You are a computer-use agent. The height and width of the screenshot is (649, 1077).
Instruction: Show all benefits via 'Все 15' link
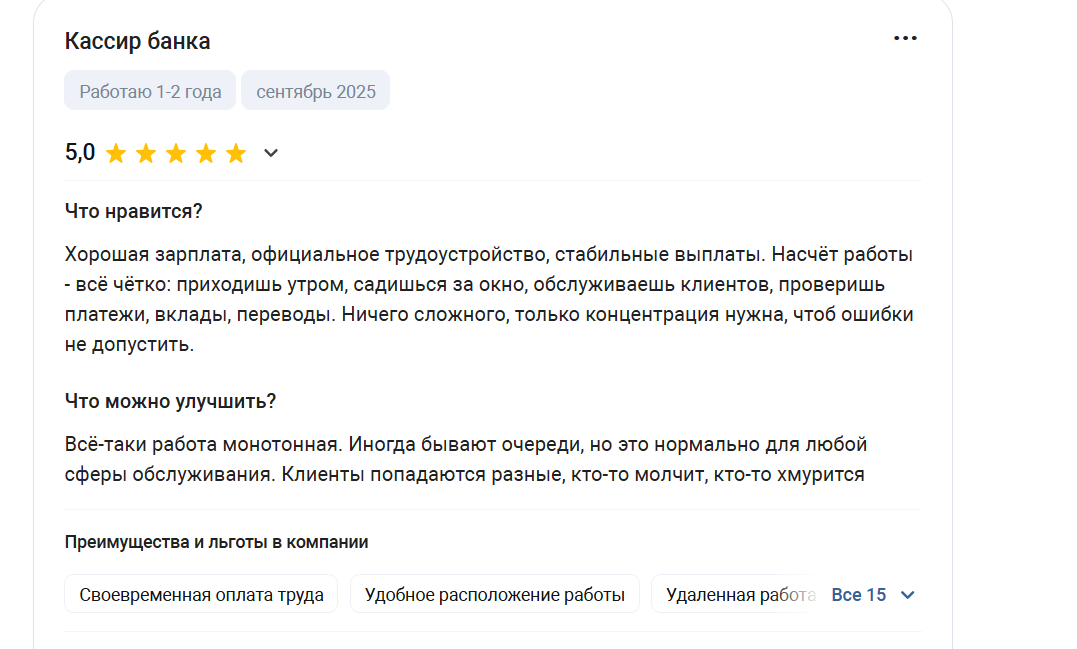859,595
